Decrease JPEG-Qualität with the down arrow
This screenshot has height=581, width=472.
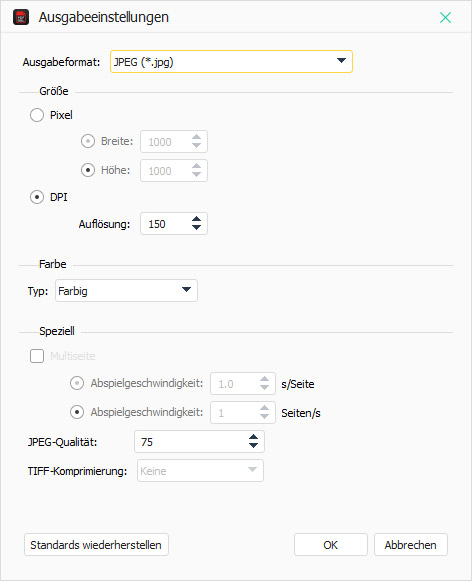[x=253, y=446]
